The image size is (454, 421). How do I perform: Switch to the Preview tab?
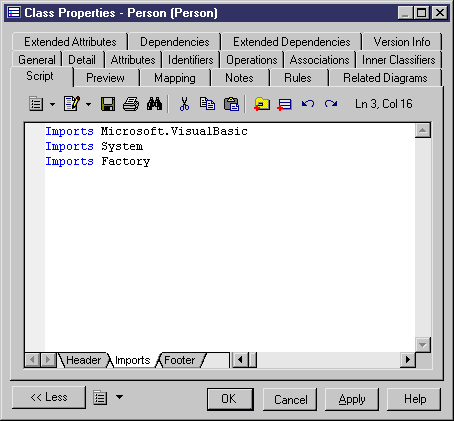tap(105, 78)
